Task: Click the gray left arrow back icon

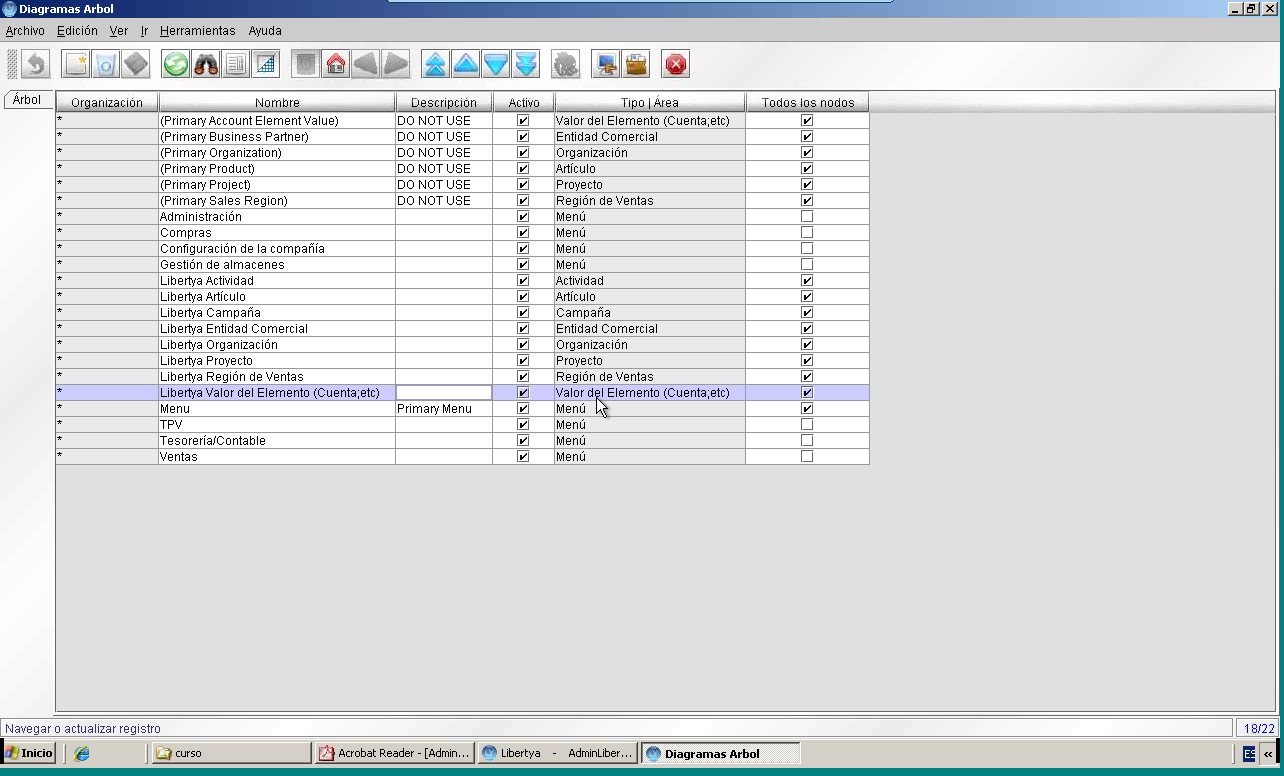Action: click(x=366, y=65)
